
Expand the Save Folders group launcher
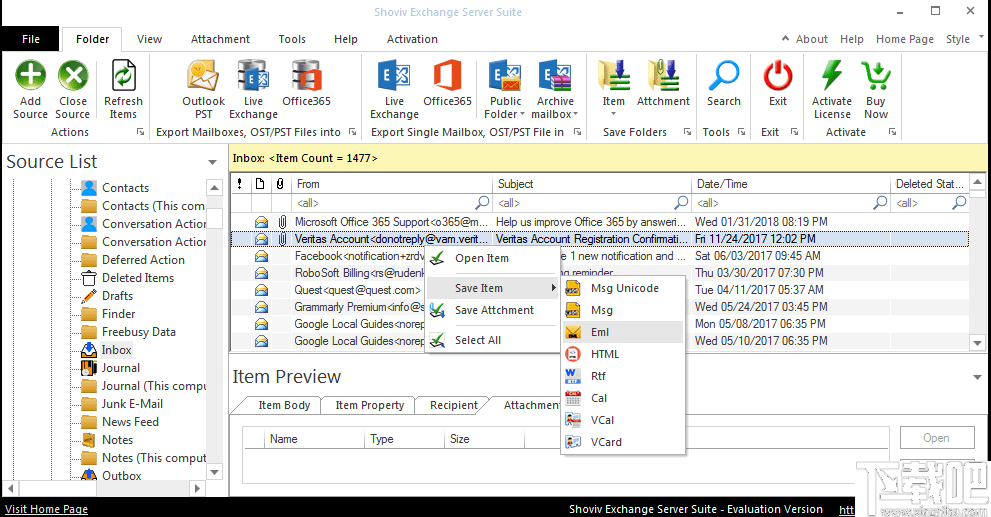[687, 132]
